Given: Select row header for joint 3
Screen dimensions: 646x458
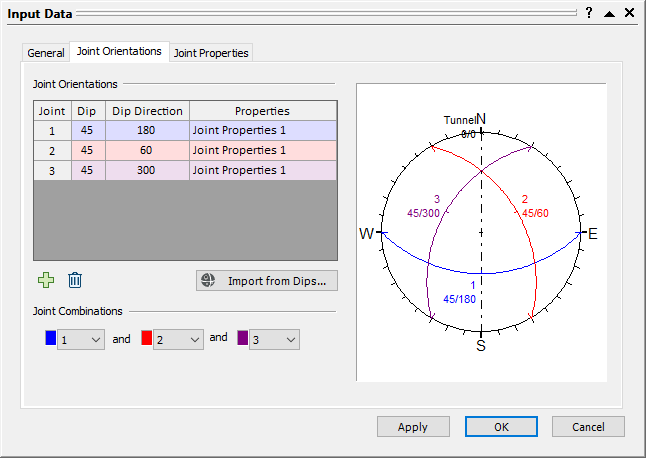Looking at the screenshot, I should click(52, 170).
